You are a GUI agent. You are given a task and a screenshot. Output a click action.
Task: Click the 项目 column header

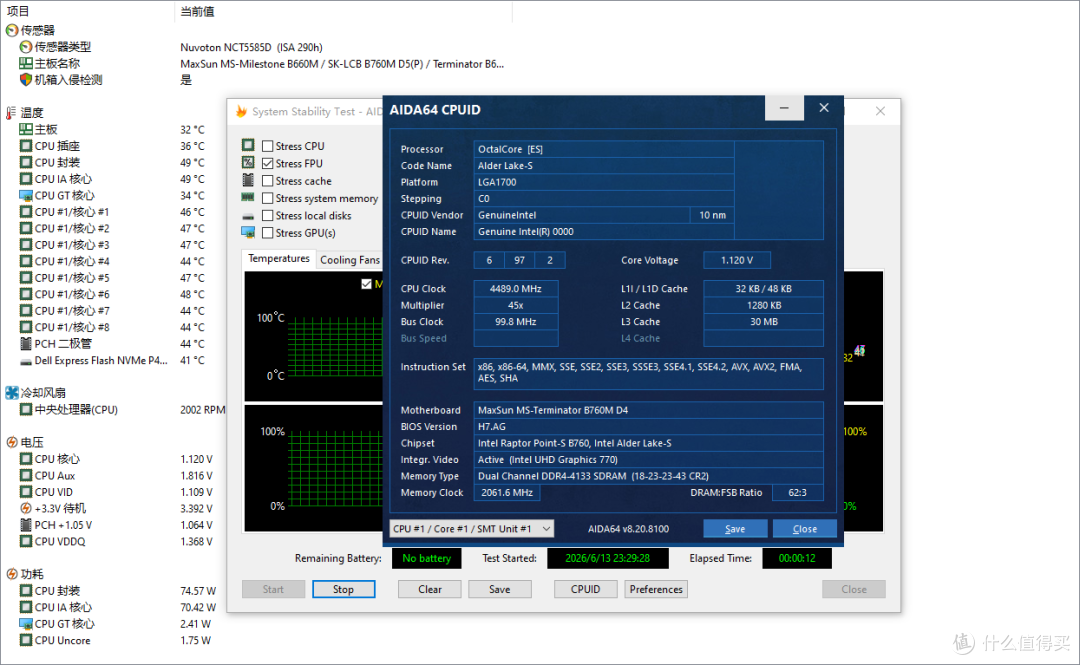coord(19,11)
